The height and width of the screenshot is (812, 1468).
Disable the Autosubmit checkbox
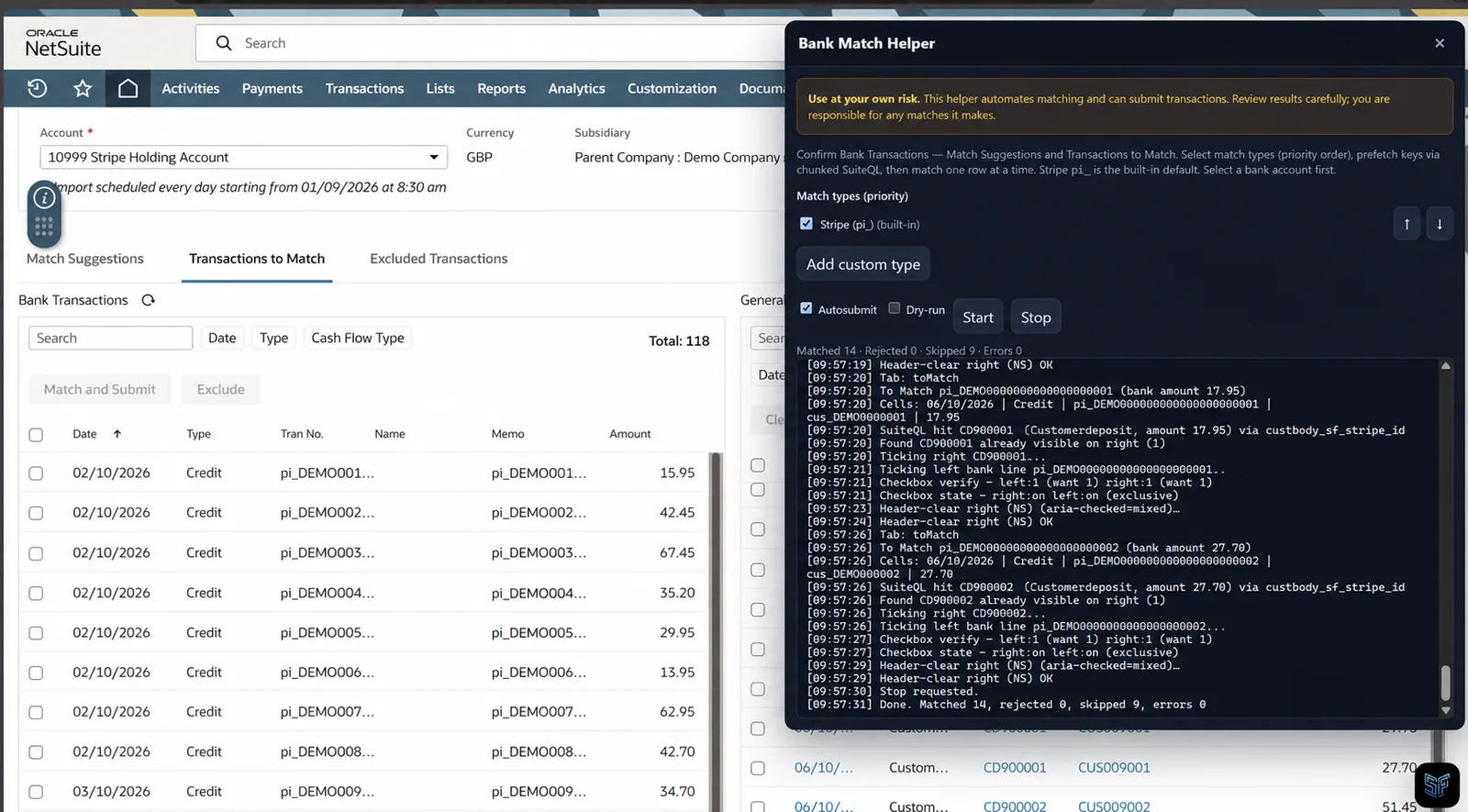click(806, 309)
